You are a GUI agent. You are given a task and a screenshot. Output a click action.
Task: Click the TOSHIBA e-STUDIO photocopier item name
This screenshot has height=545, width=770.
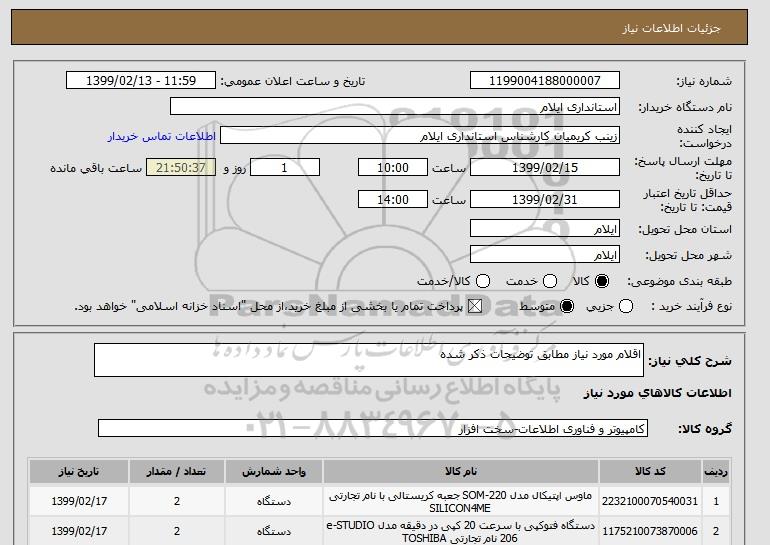(461, 531)
